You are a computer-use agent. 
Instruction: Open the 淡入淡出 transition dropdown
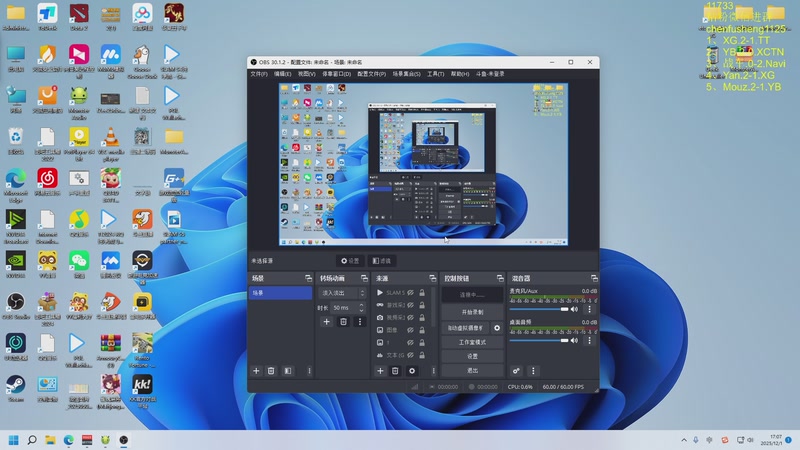[342, 293]
